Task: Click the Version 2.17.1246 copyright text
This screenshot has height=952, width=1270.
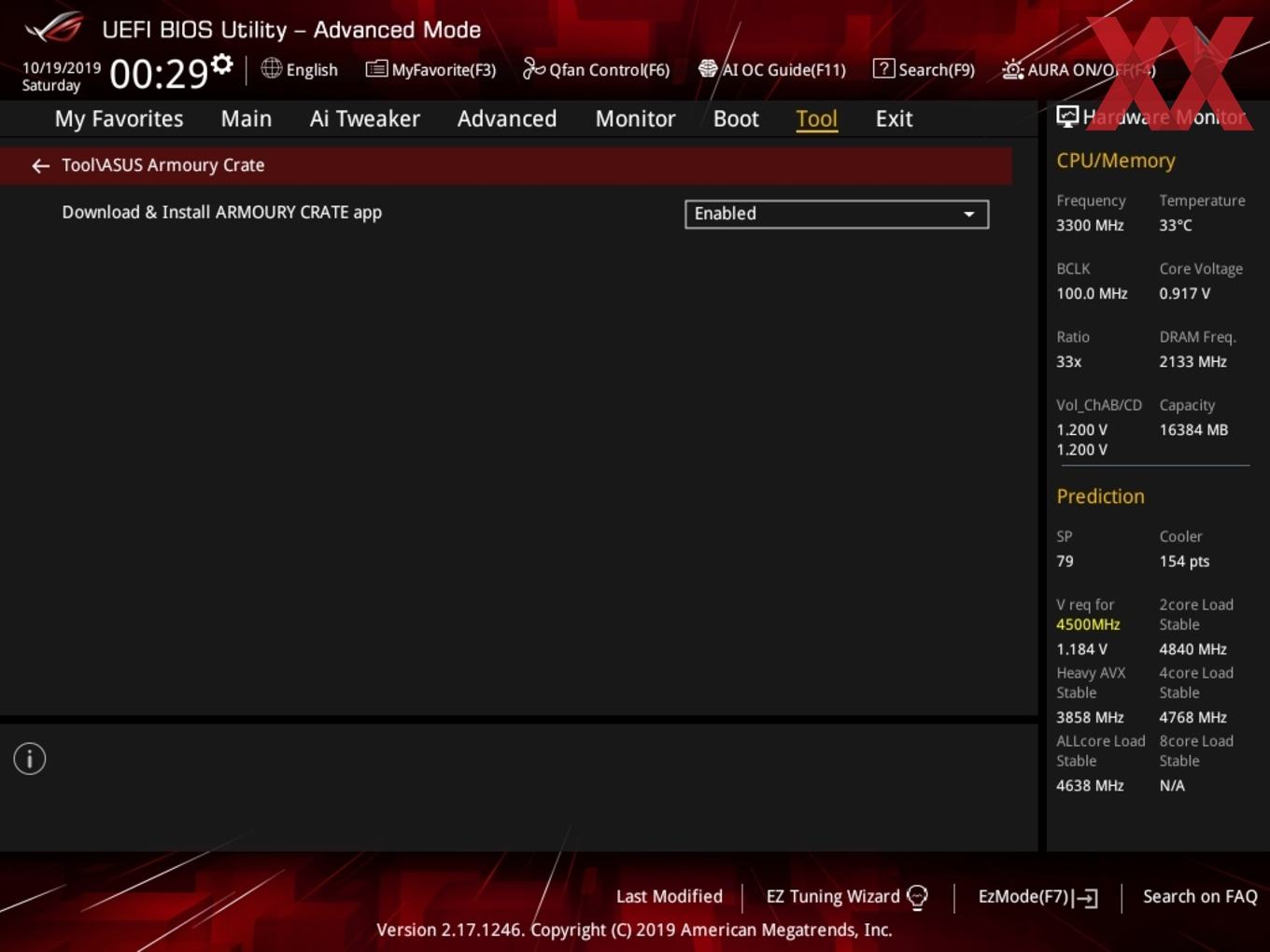Action: tap(634, 931)
